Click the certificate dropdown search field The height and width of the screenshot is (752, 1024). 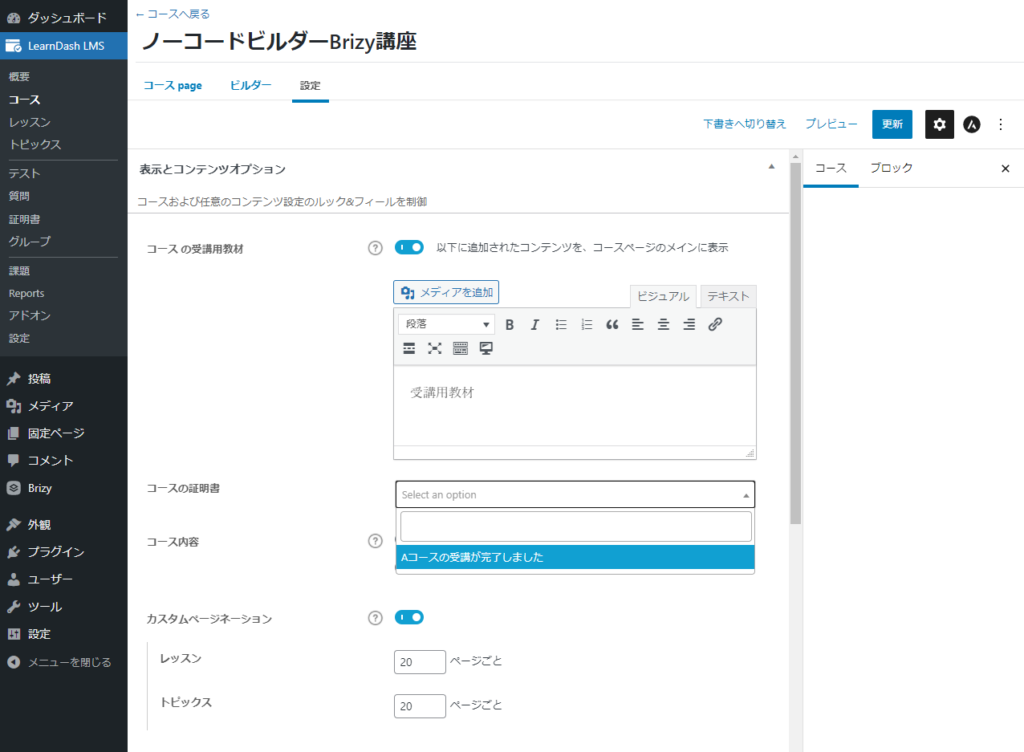pyautogui.click(x=575, y=526)
